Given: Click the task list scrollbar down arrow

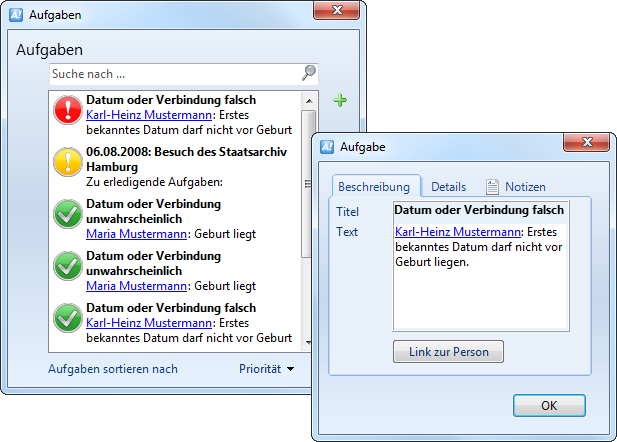Looking at the screenshot, I should pyautogui.click(x=309, y=341).
